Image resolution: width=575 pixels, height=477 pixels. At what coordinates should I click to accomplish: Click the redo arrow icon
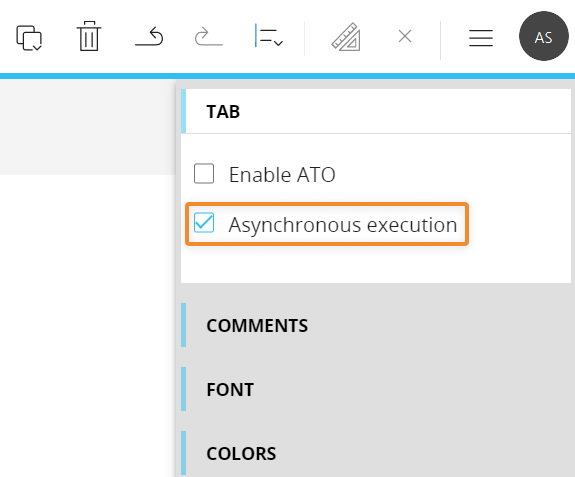pos(209,36)
